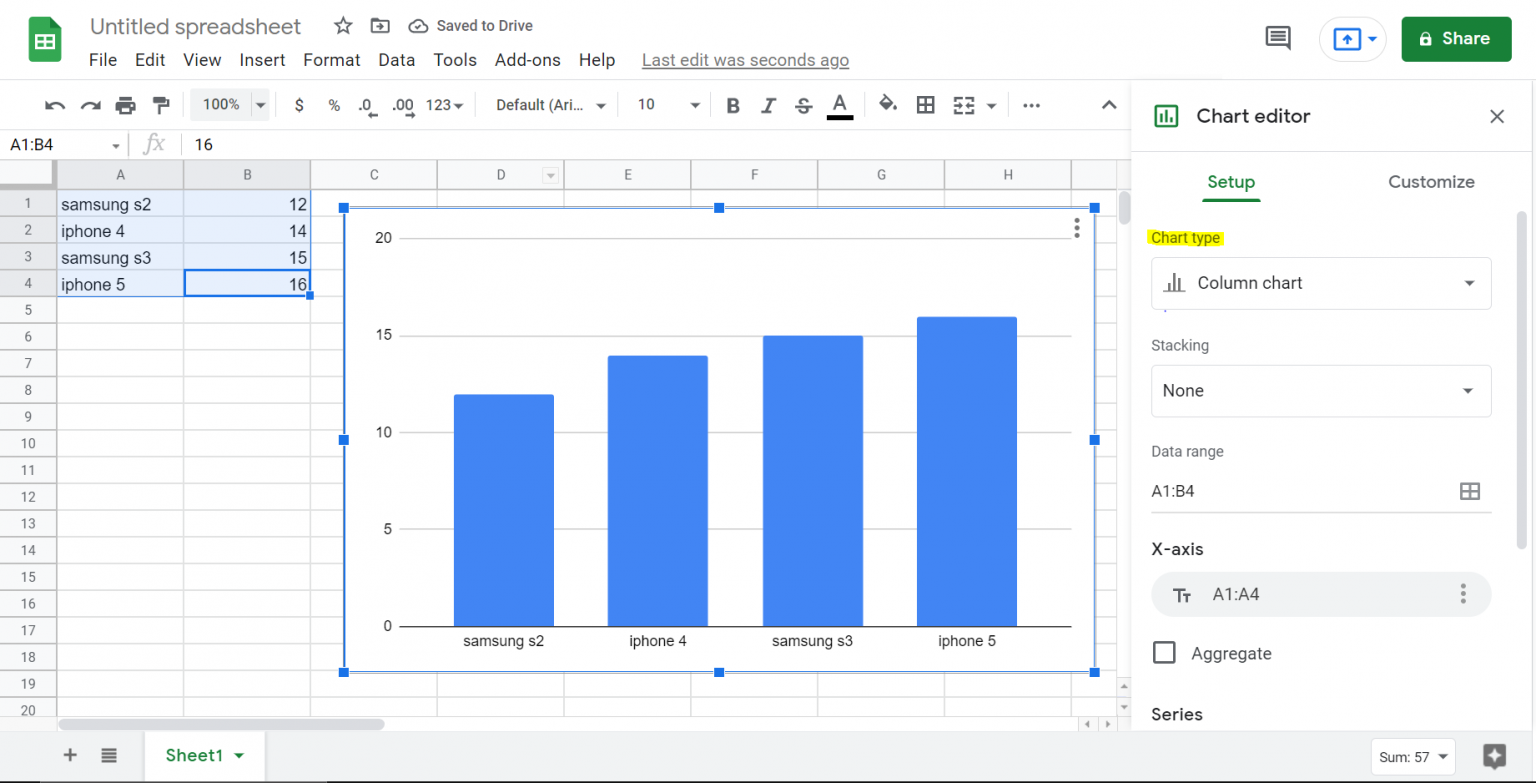
Task: Enable the Aggregate checkbox
Action: (1164, 652)
